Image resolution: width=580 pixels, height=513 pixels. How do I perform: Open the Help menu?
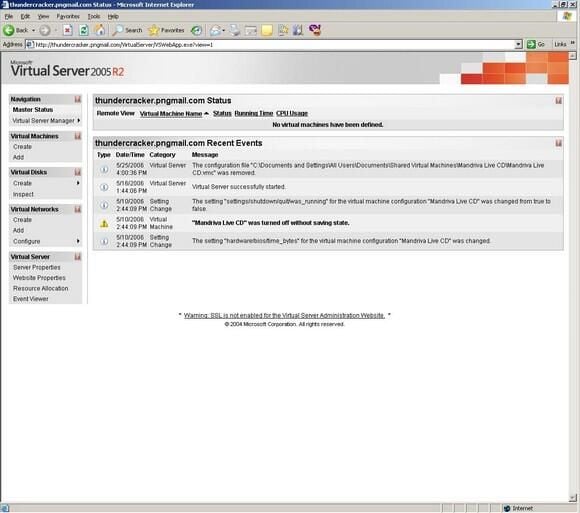[x=113, y=16]
